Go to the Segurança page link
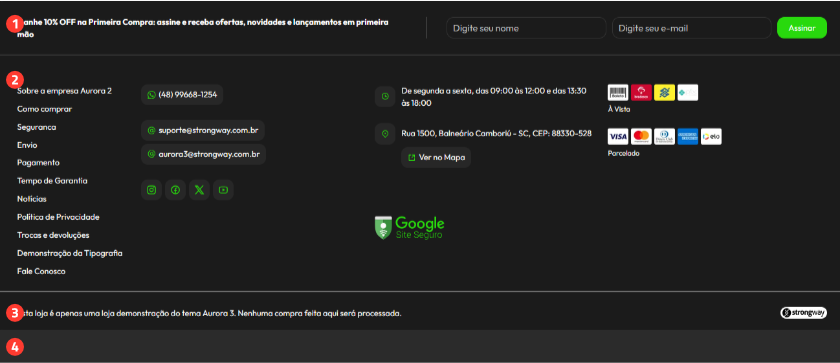 pyautogui.click(x=36, y=127)
